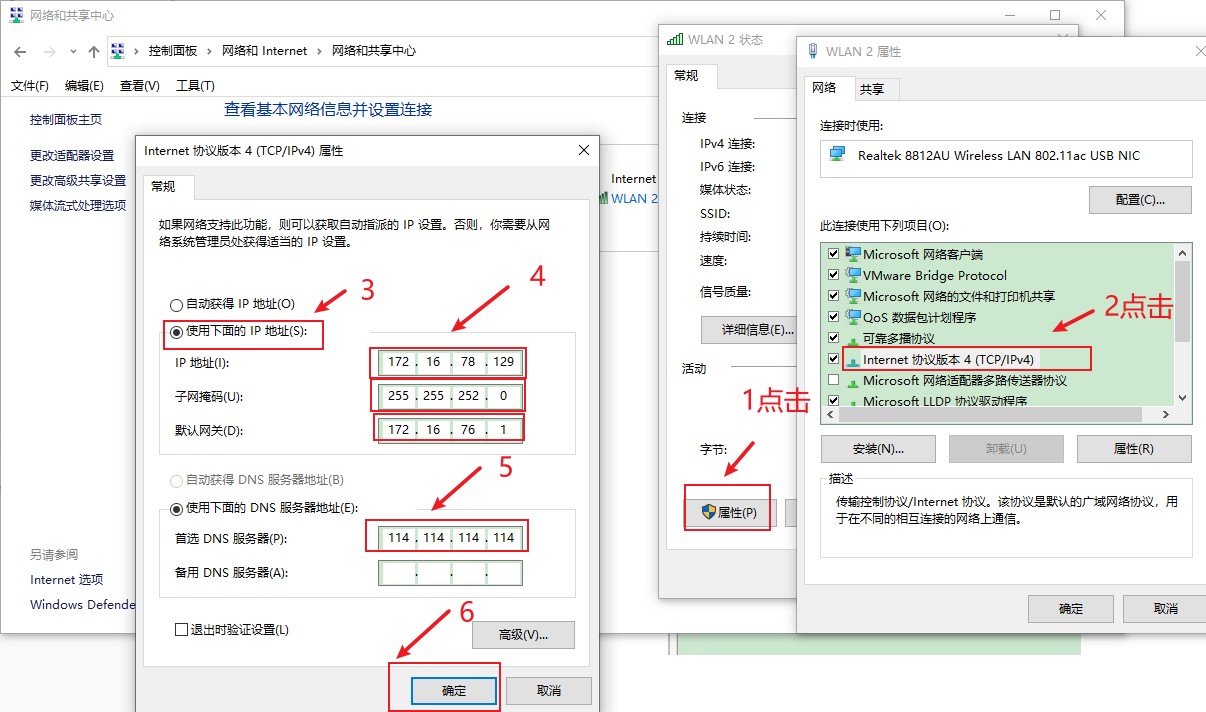Click the up arrow to parent folder
This screenshot has width=1206, height=712.
(94, 50)
